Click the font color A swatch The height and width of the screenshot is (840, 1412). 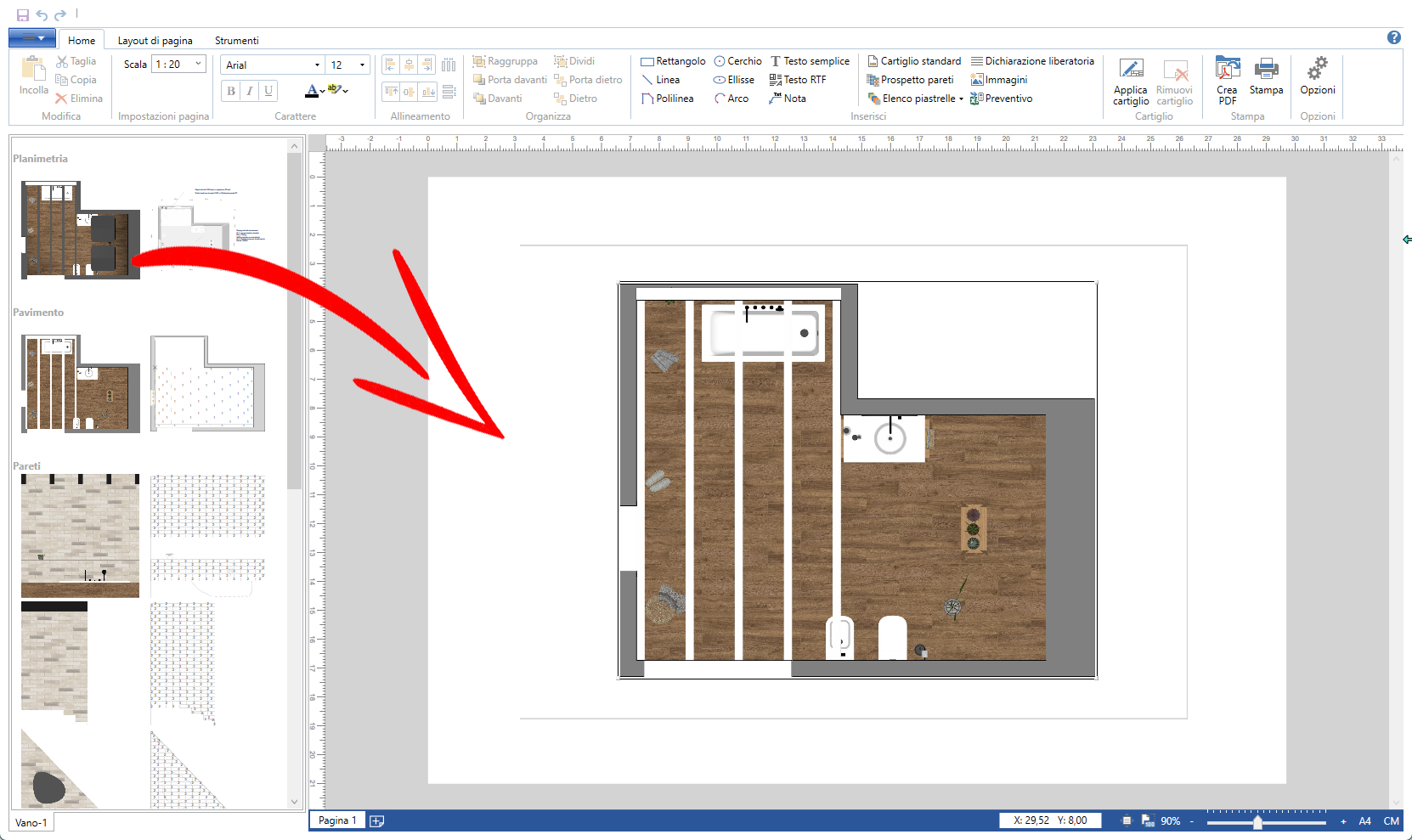[311, 90]
